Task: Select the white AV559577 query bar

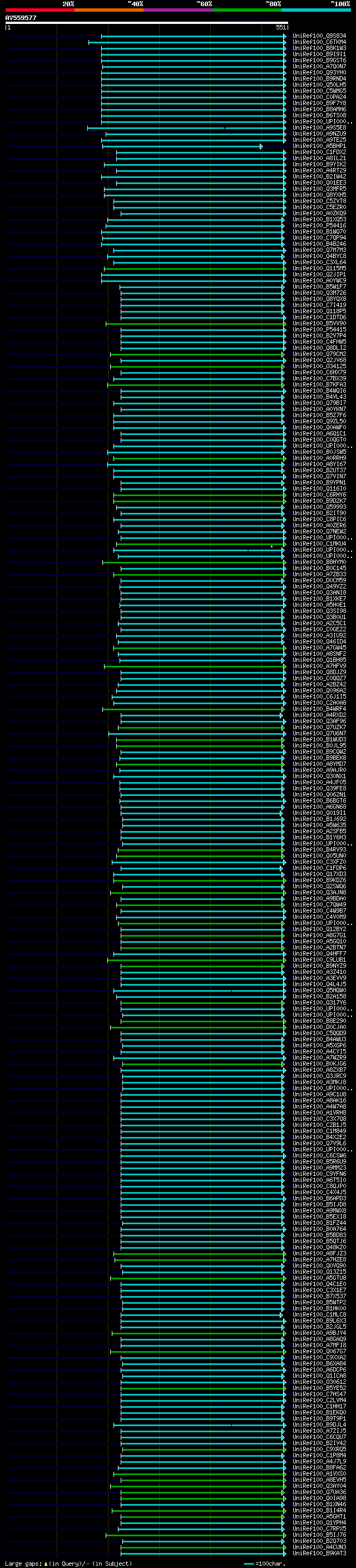Action: [x=147, y=22]
